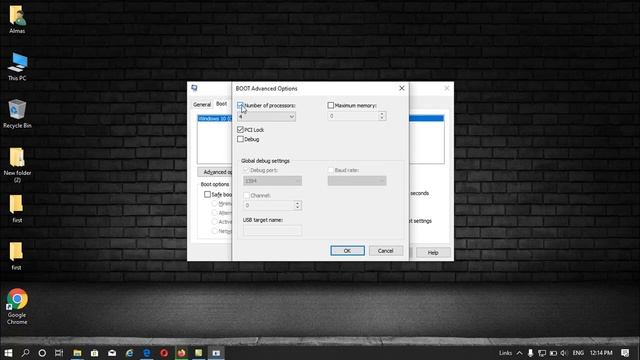This screenshot has width=640, height=360.
Task: Click the Advanced options button behind dialog
Action: (x=215, y=172)
